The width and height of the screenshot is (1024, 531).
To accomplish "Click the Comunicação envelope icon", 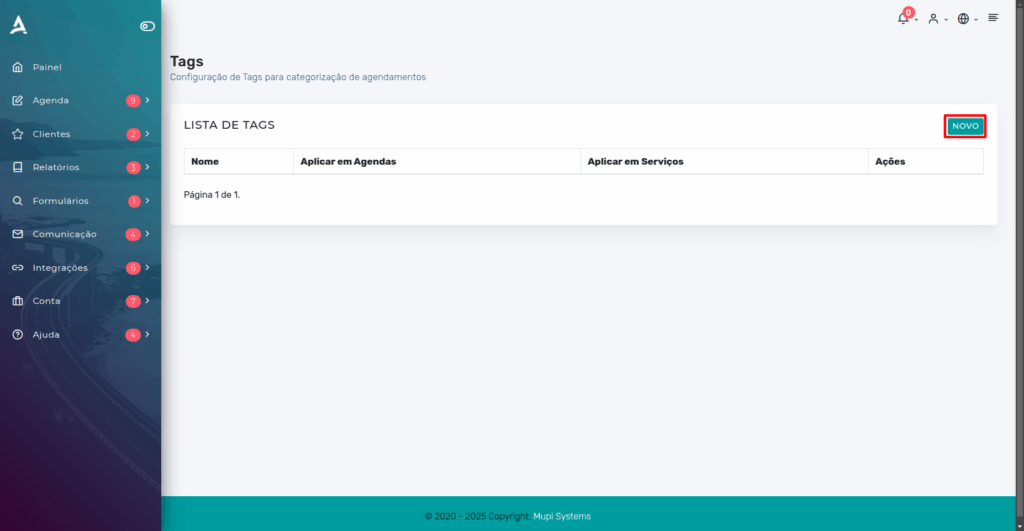I will pyautogui.click(x=18, y=234).
